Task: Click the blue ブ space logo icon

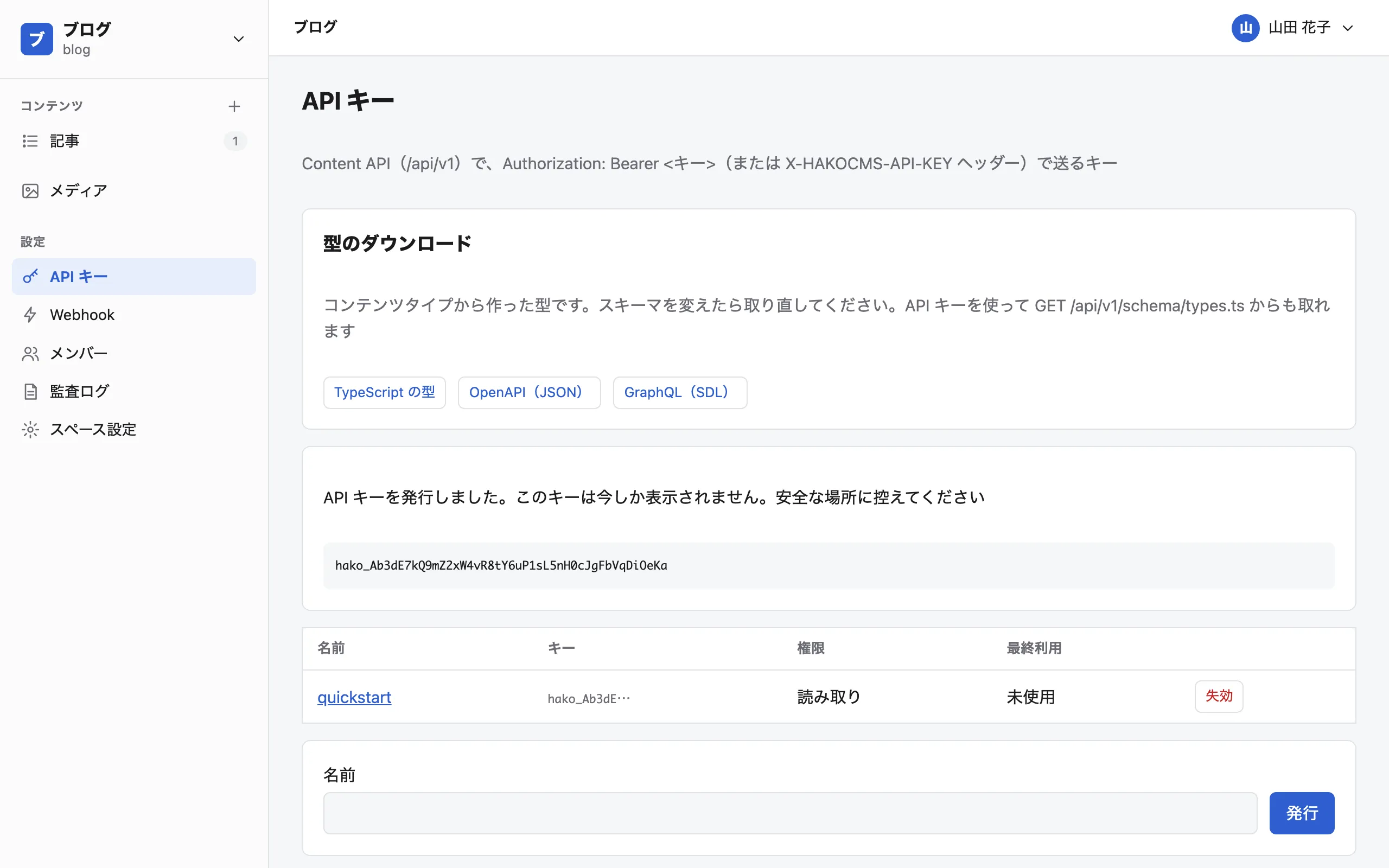Action: click(37, 39)
